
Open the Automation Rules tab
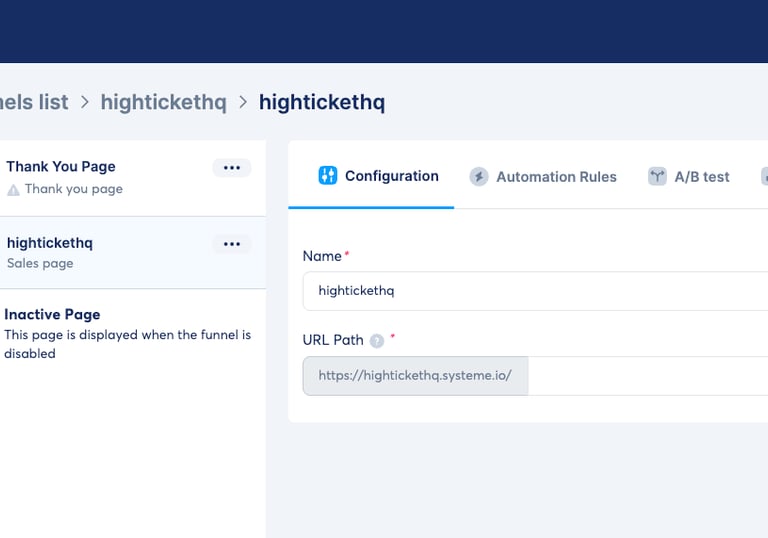coord(556,177)
